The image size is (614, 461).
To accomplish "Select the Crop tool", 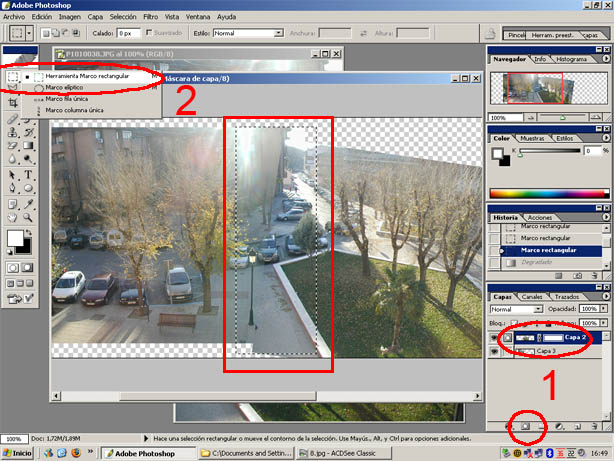I will click(13, 103).
